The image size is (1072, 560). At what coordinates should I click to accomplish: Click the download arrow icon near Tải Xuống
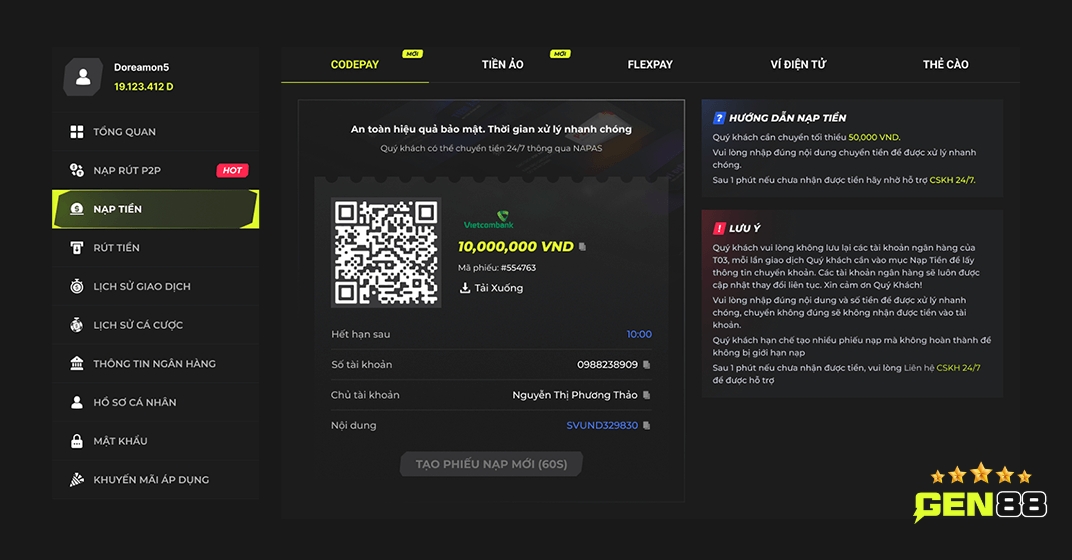click(x=465, y=288)
